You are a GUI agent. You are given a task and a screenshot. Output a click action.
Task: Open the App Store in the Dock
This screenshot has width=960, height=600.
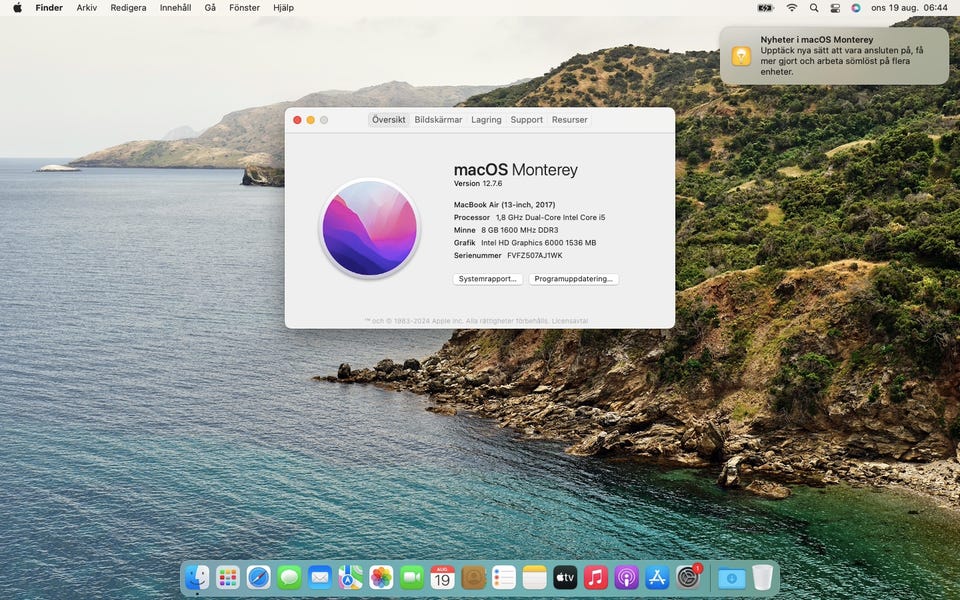[656, 577]
